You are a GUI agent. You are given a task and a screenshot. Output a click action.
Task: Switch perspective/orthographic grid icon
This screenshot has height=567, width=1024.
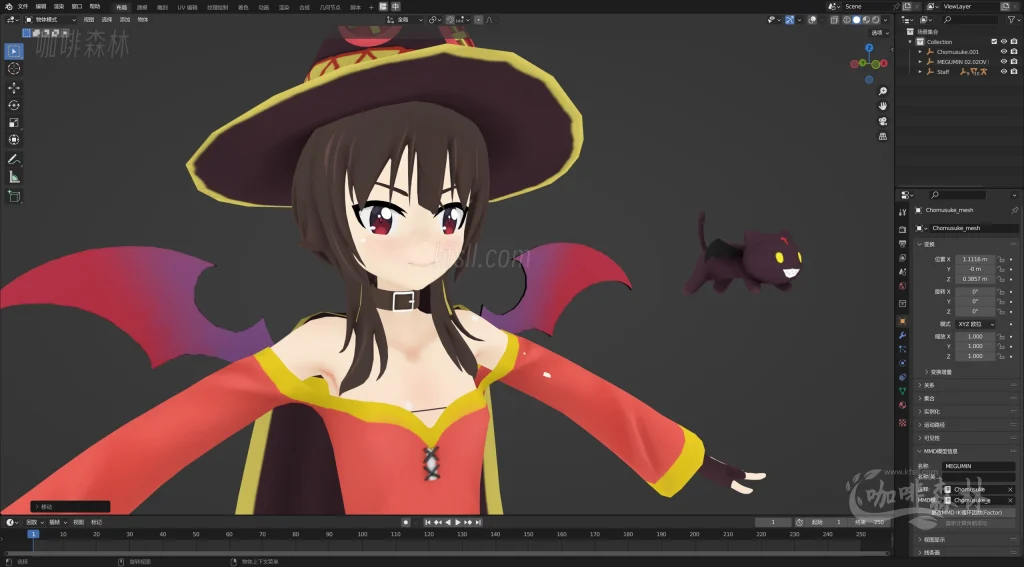coord(883,137)
